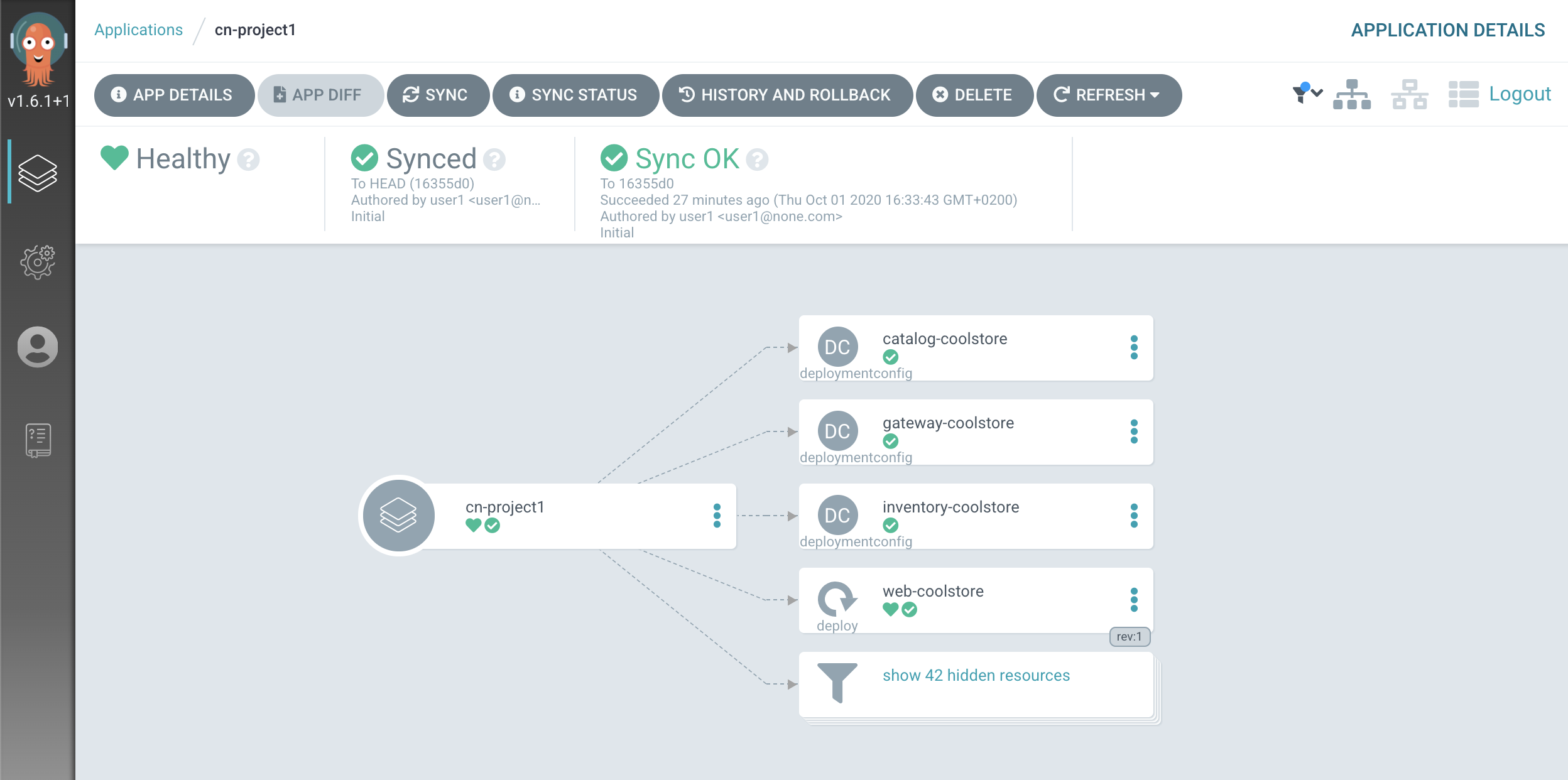The height and width of the screenshot is (780, 1568).
Task: Open SYNC STATUS
Action: [575, 95]
